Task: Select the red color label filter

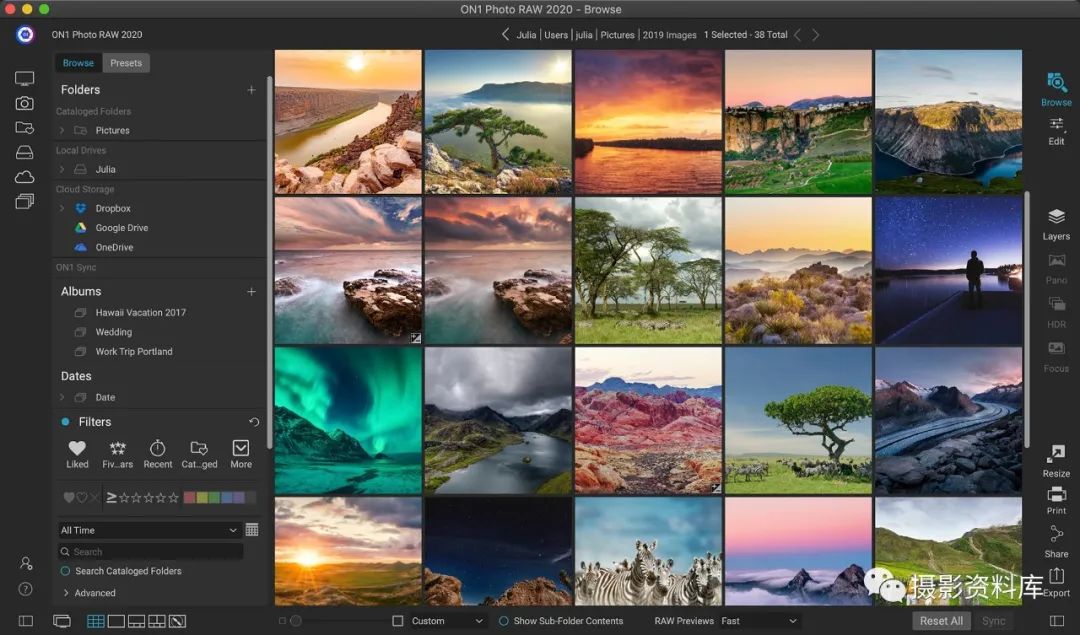Action: 191,497
